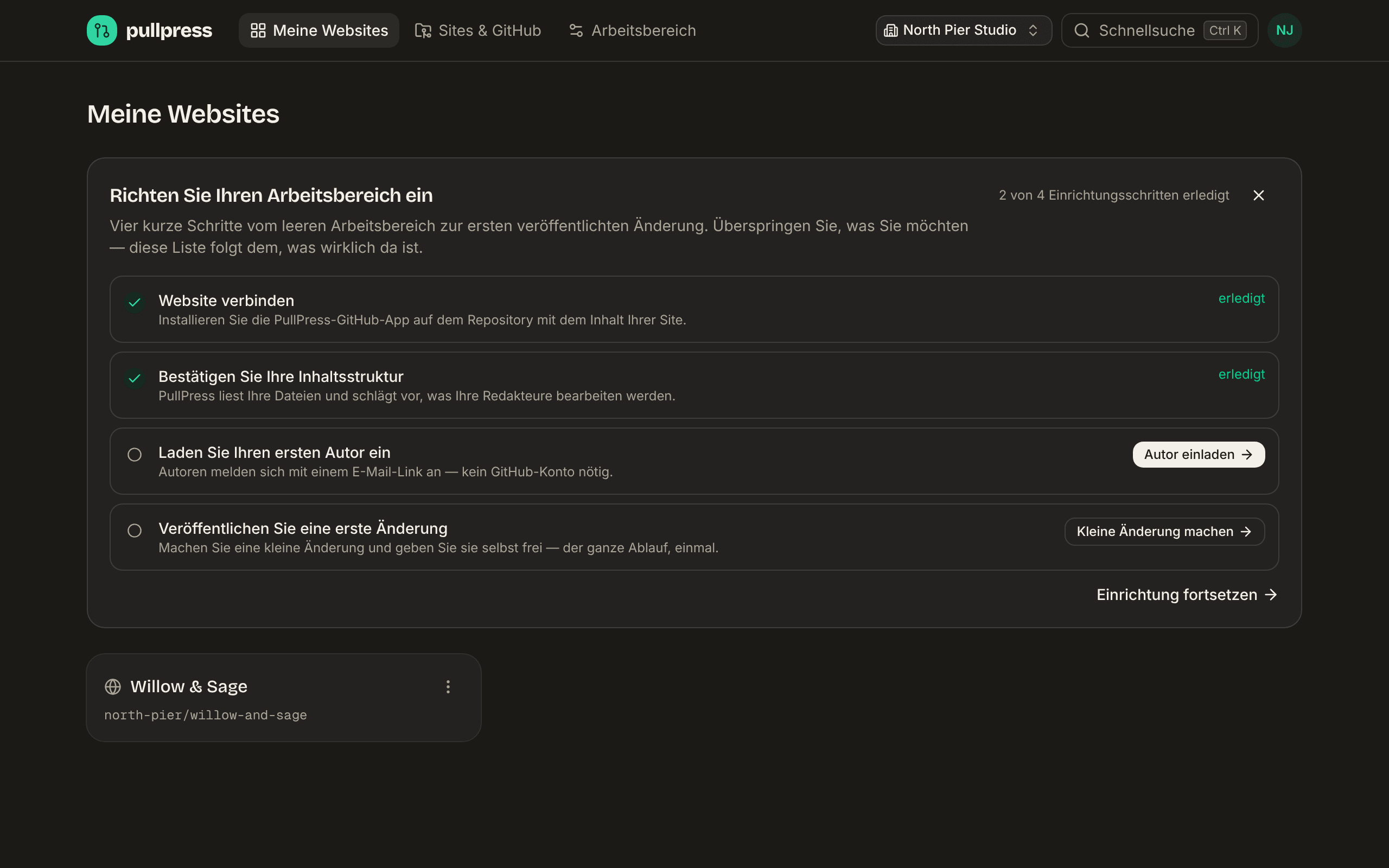This screenshot has height=868, width=1389.
Task: Go to Sites & GitHub tab
Action: pos(477,30)
